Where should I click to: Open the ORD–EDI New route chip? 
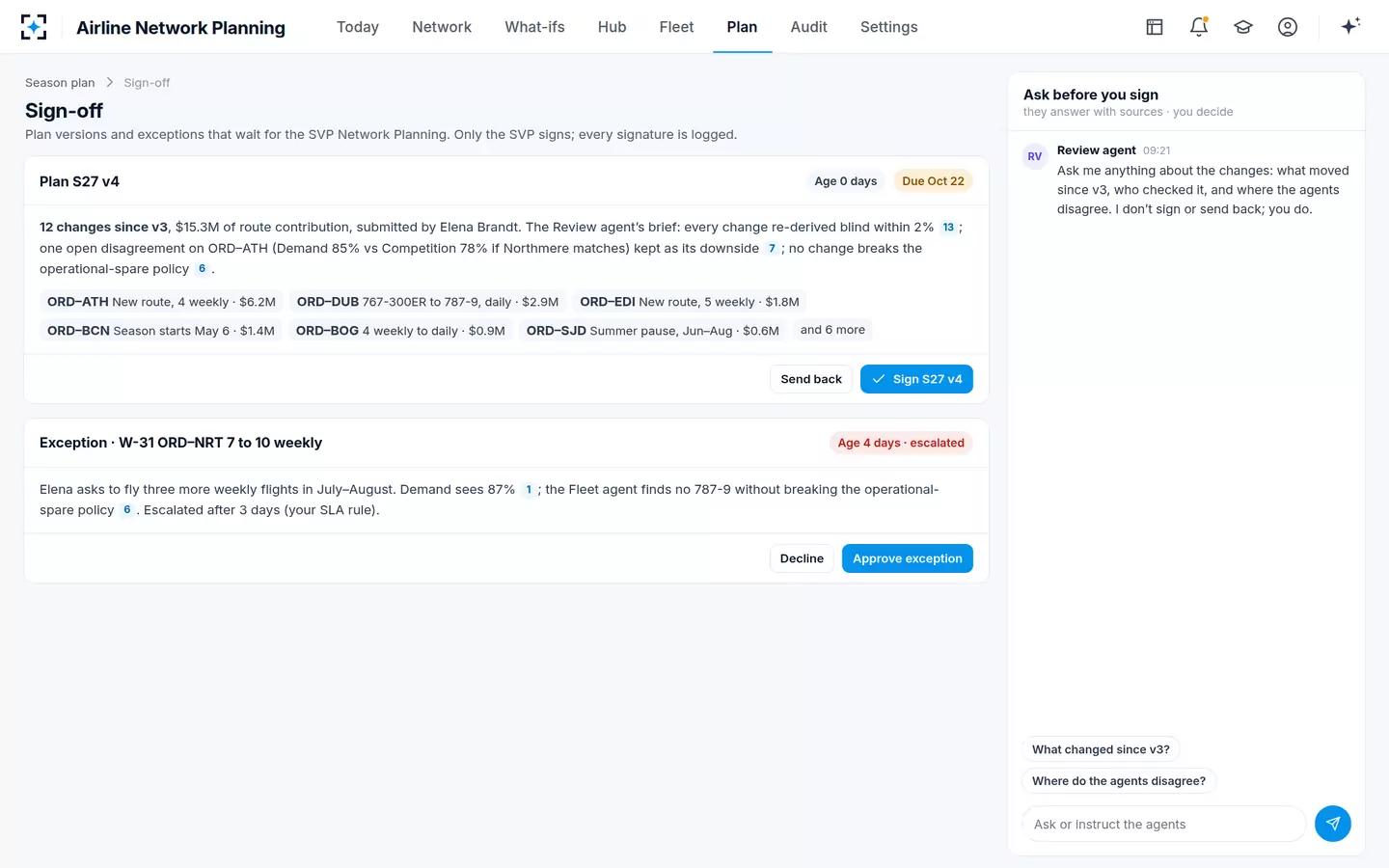point(690,302)
